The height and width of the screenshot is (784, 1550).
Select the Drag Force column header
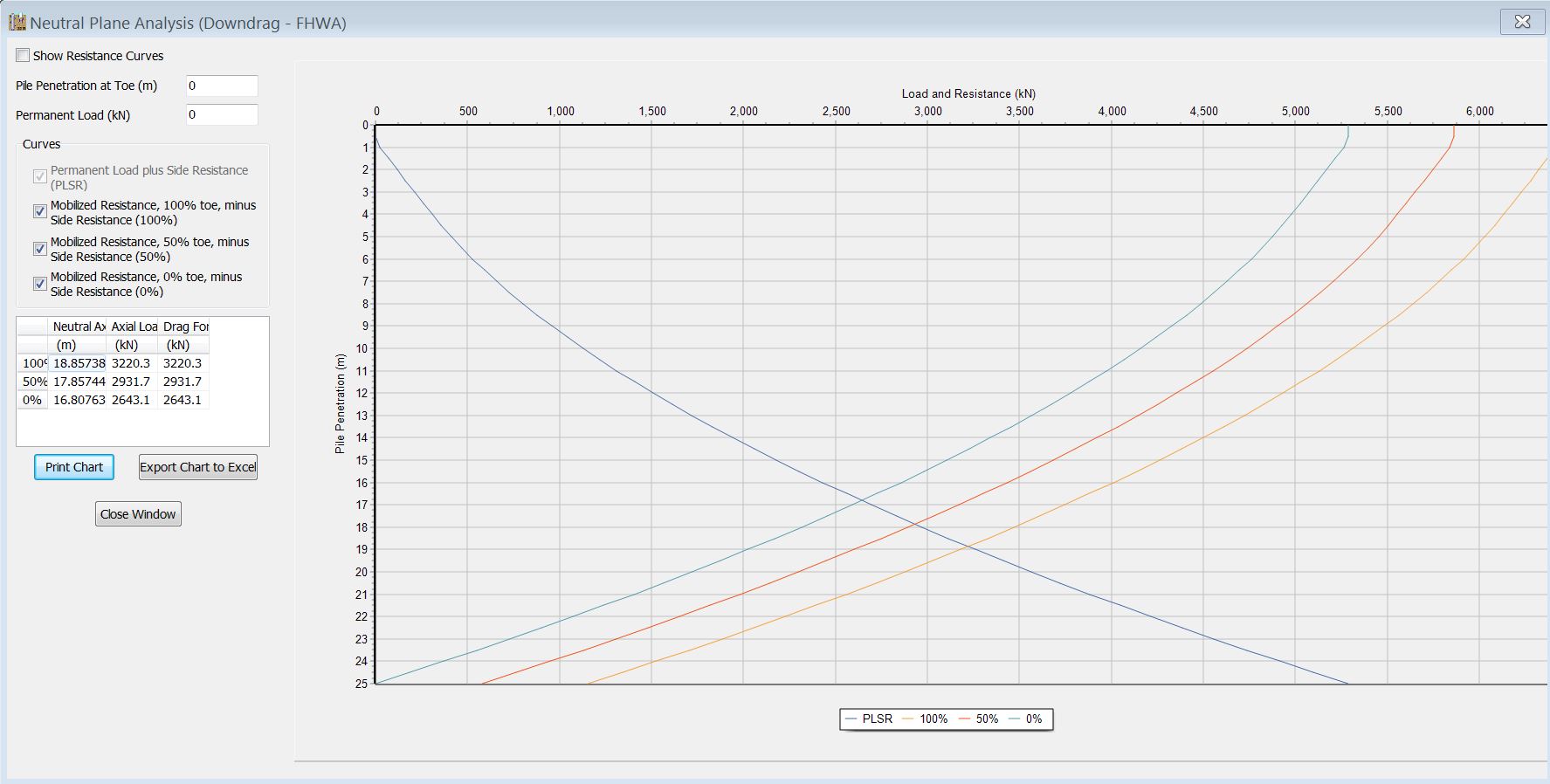(x=184, y=327)
